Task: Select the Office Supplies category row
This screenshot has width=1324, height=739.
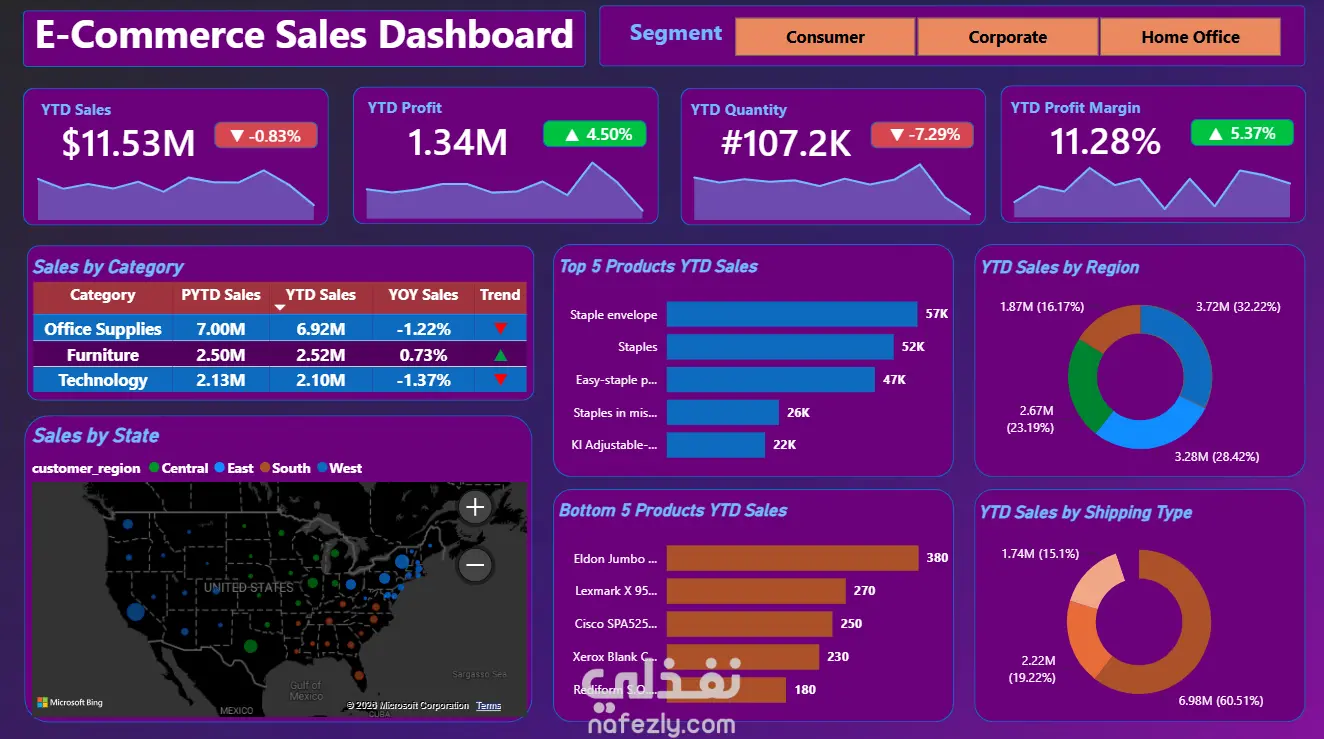Action: coord(280,329)
